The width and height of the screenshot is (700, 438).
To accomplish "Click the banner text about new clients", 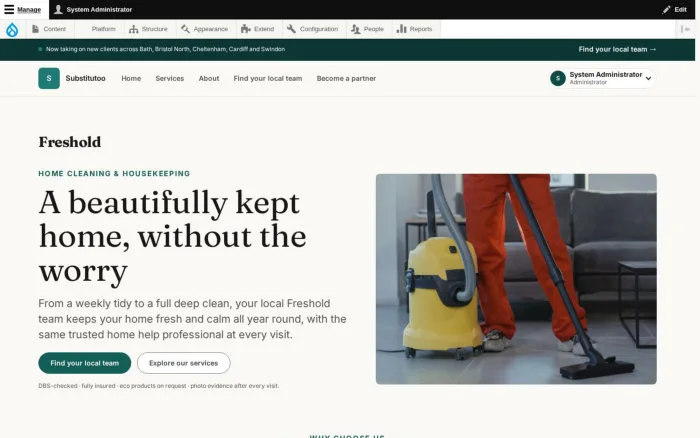I will coord(165,49).
